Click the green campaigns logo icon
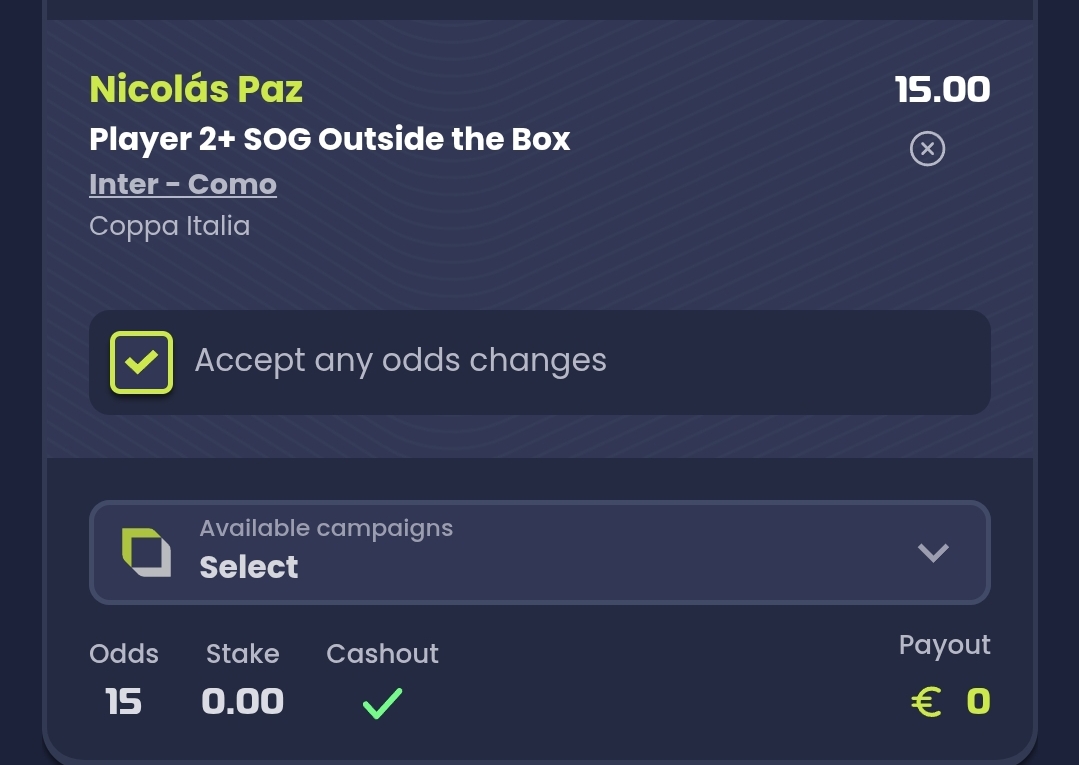 tap(146, 552)
